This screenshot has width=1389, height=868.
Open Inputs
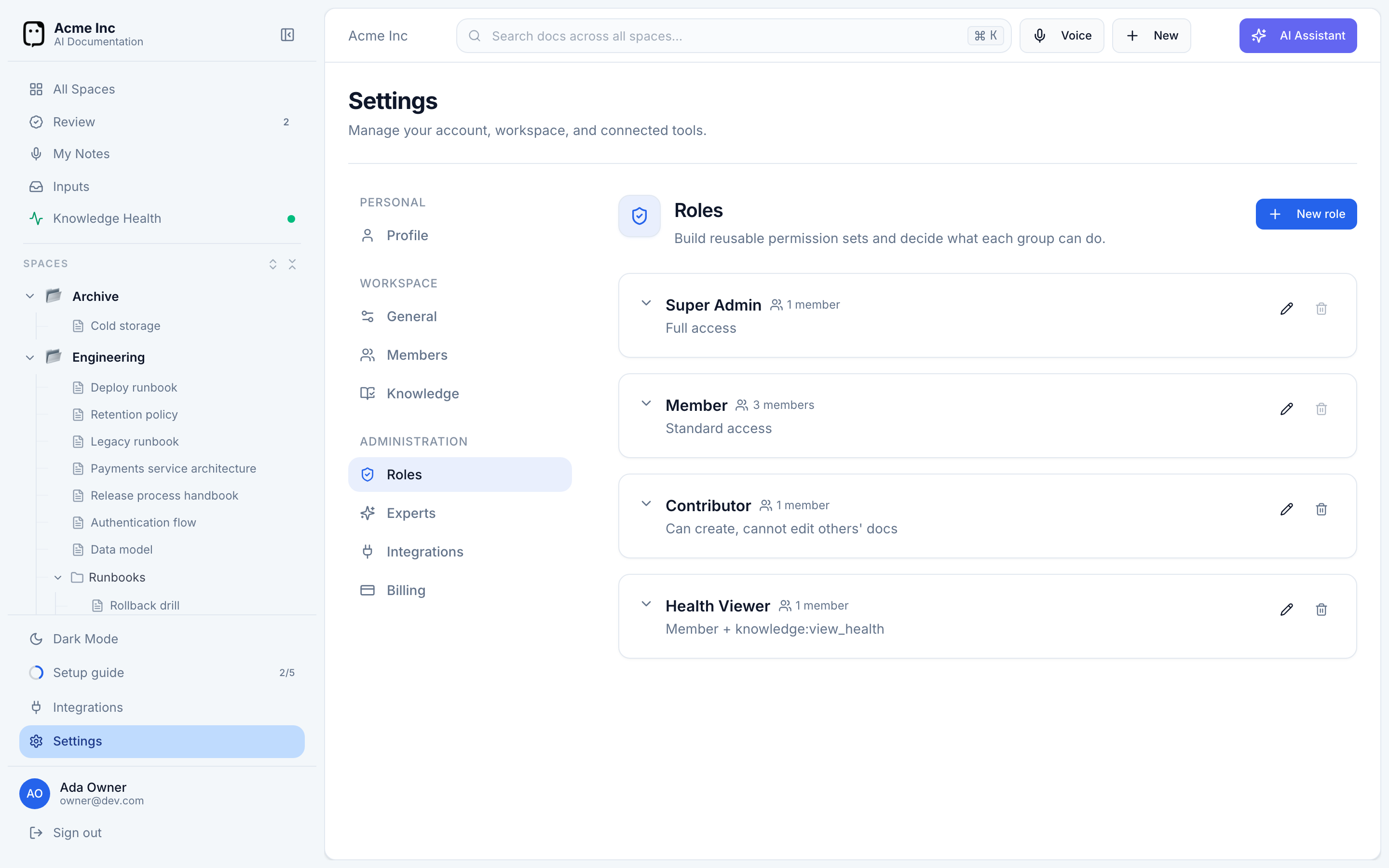click(162, 187)
